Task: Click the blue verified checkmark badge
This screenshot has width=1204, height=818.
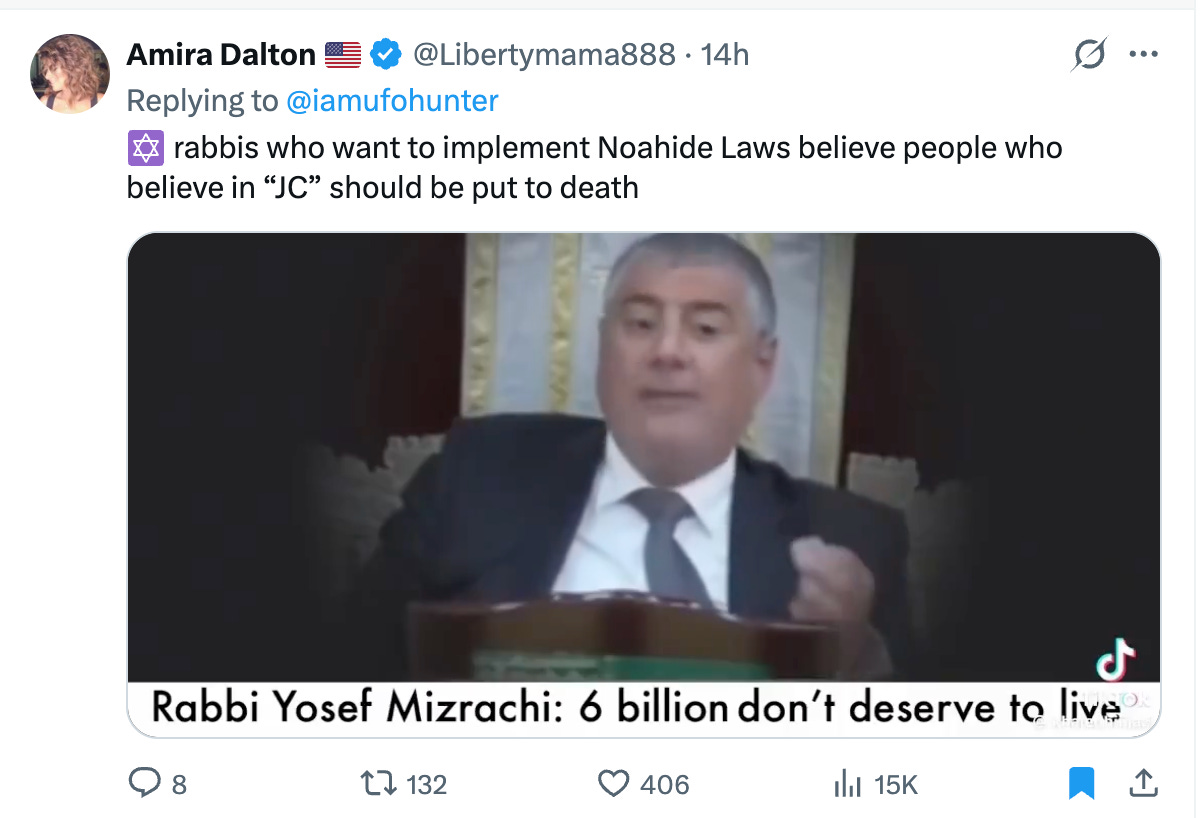Action: [x=386, y=55]
